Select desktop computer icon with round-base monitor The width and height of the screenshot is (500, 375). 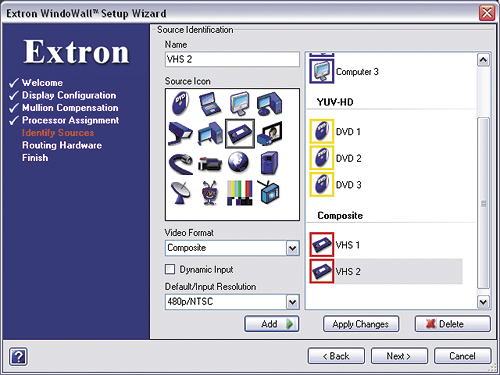point(269,104)
